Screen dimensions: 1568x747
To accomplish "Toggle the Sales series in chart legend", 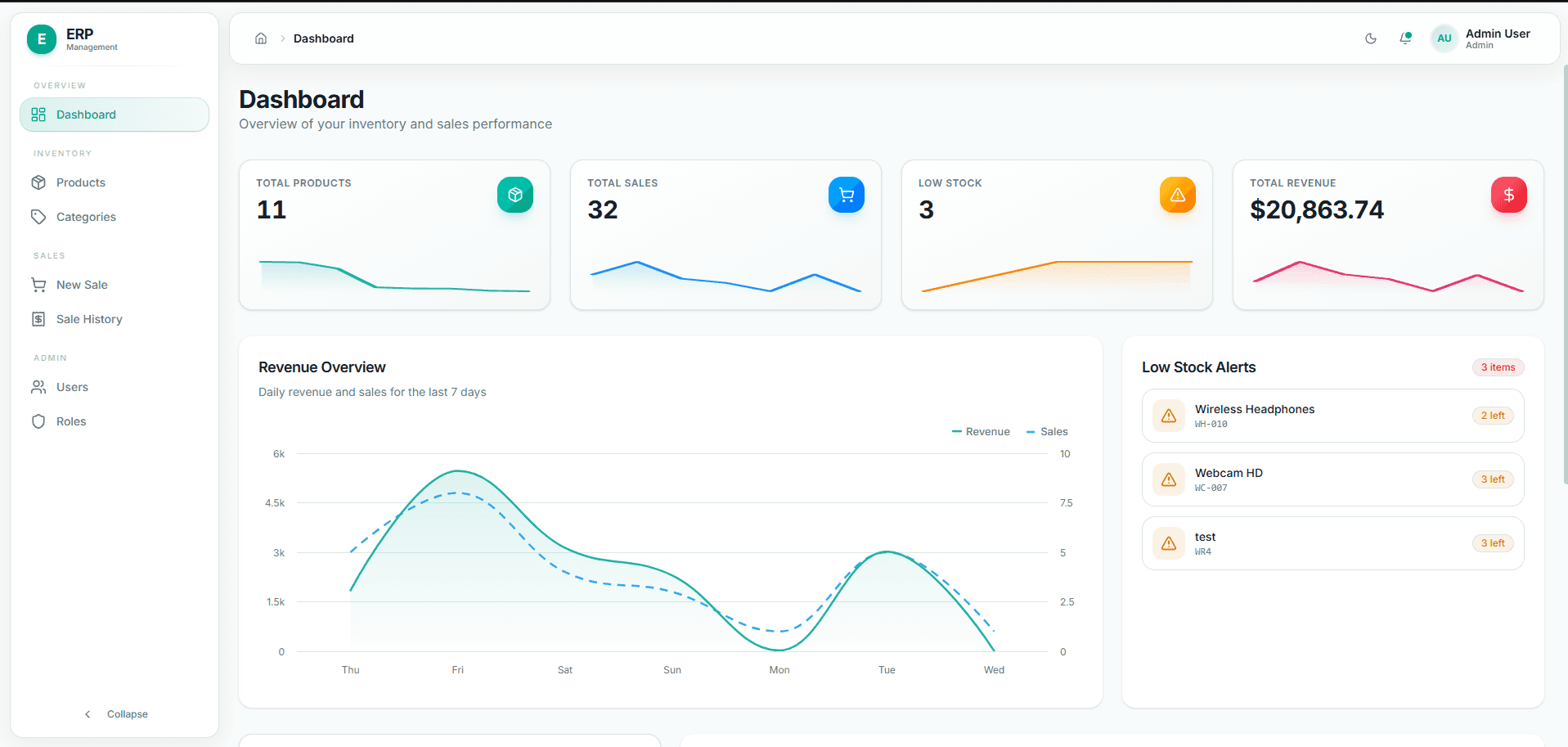I will [x=1047, y=431].
